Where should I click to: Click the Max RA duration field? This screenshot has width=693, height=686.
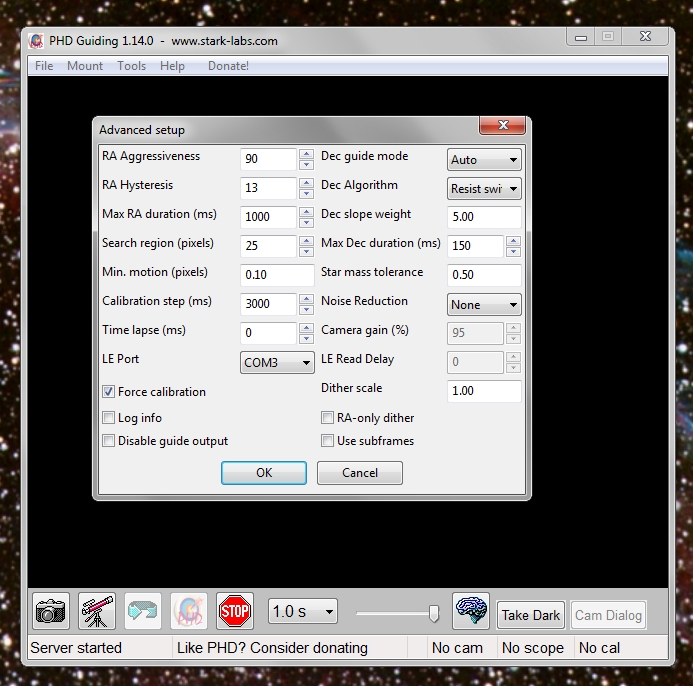(268, 217)
